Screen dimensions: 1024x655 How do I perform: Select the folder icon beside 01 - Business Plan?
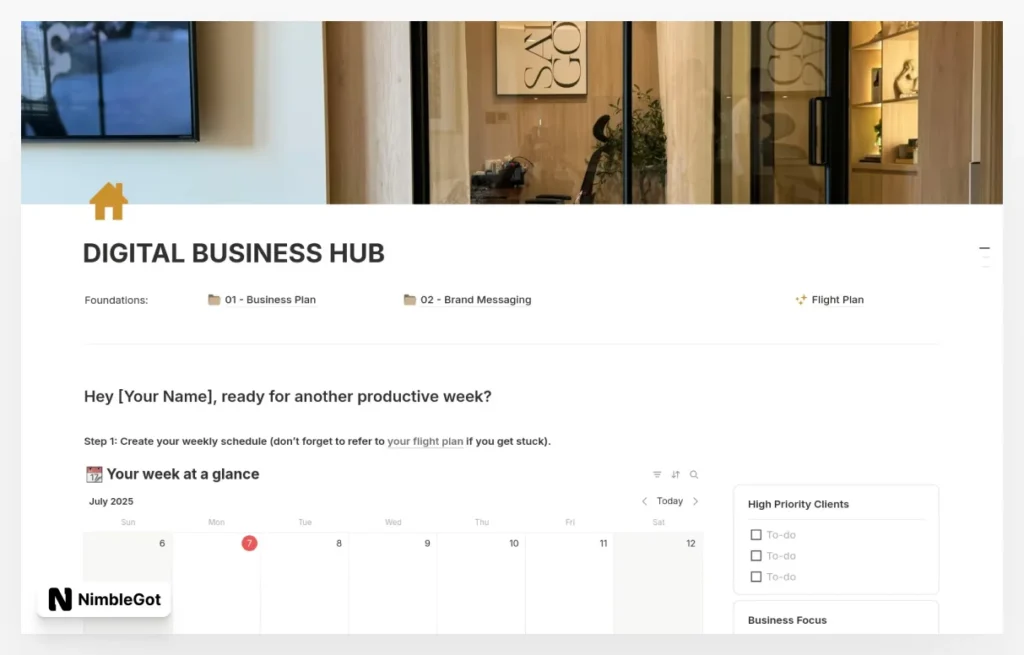click(x=212, y=299)
